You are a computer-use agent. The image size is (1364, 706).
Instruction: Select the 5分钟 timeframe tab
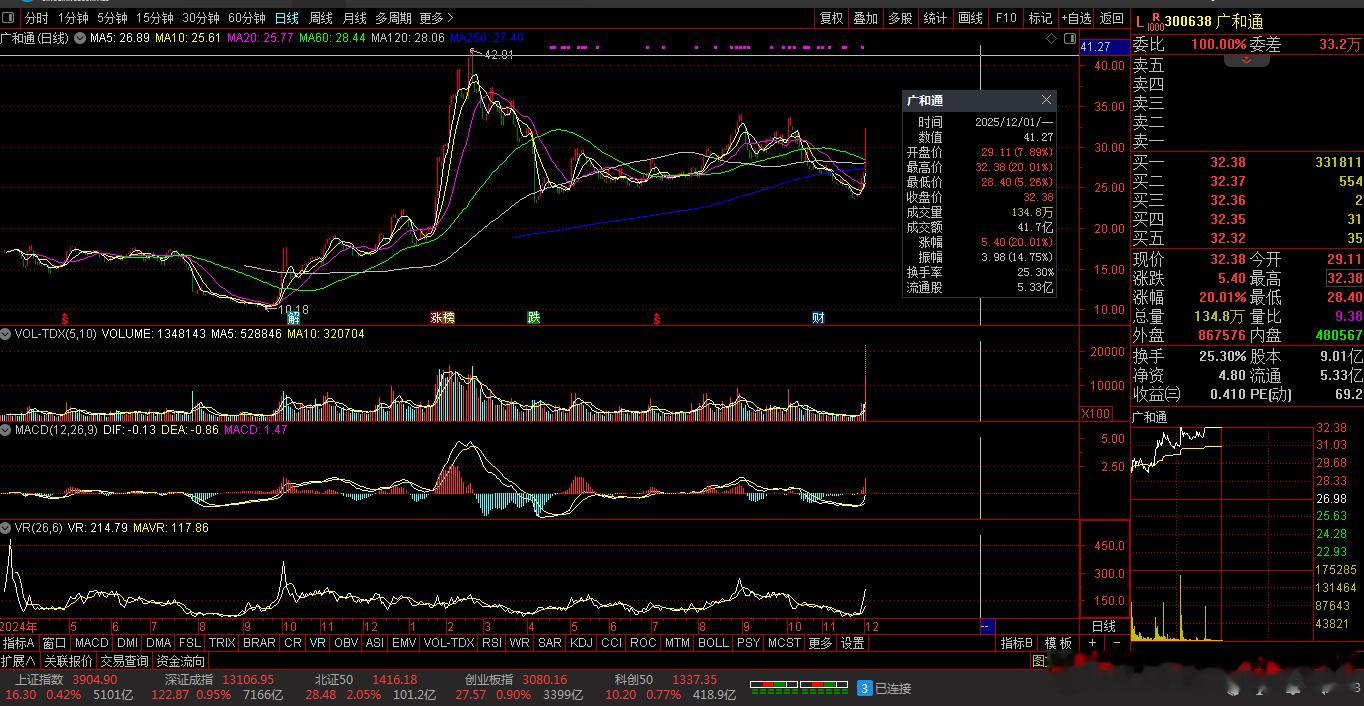pos(112,18)
